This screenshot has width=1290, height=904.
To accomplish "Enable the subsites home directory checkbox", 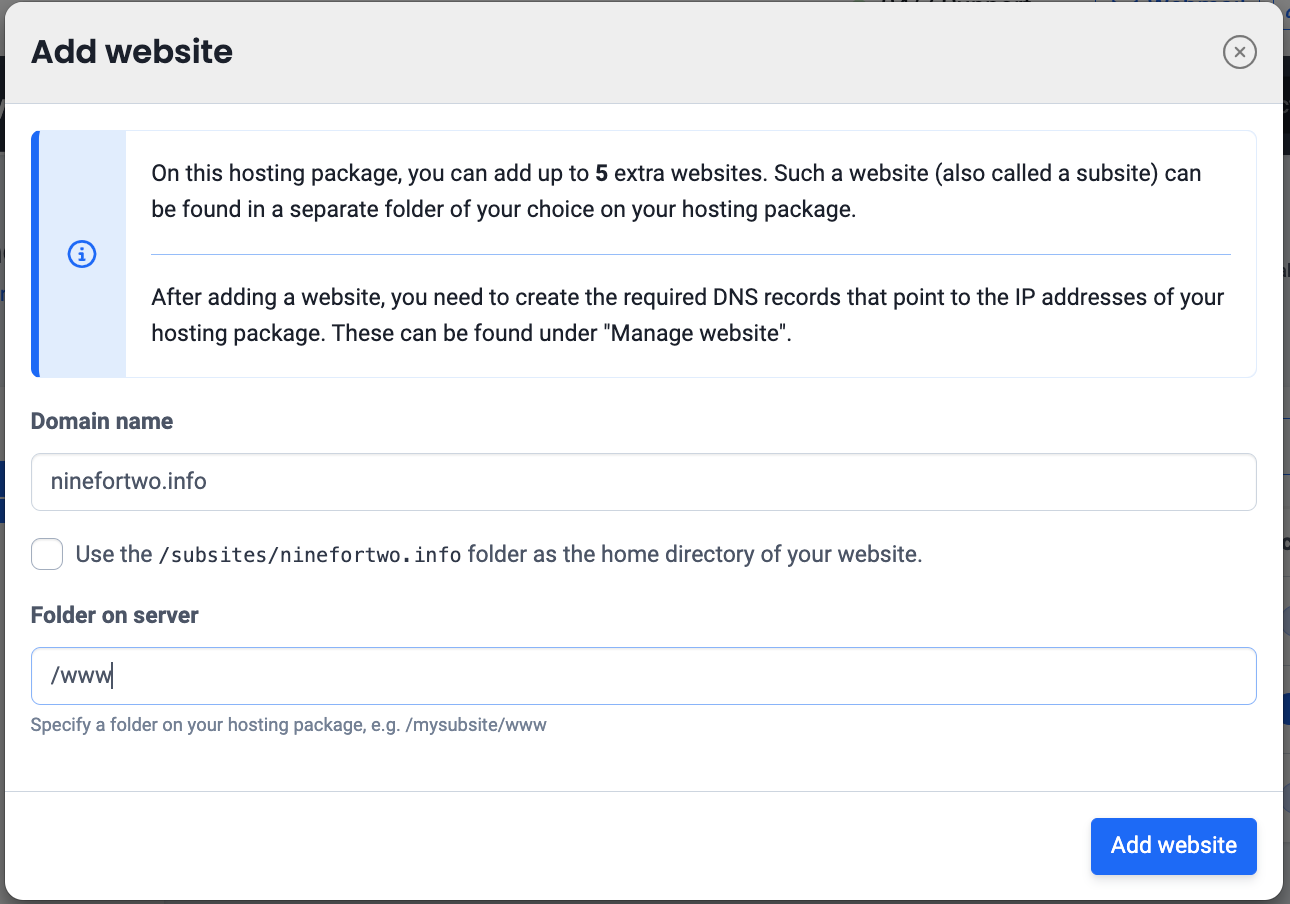I will point(47,554).
